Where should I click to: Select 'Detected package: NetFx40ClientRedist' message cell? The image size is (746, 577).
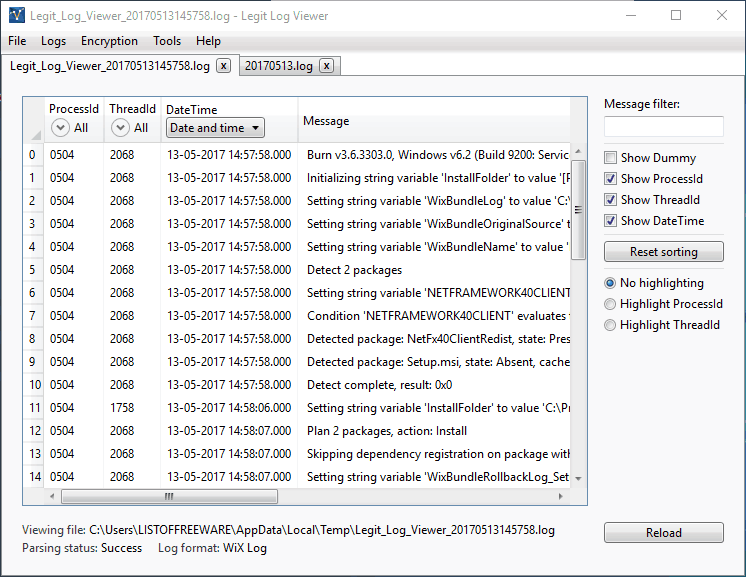tap(434, 339)
